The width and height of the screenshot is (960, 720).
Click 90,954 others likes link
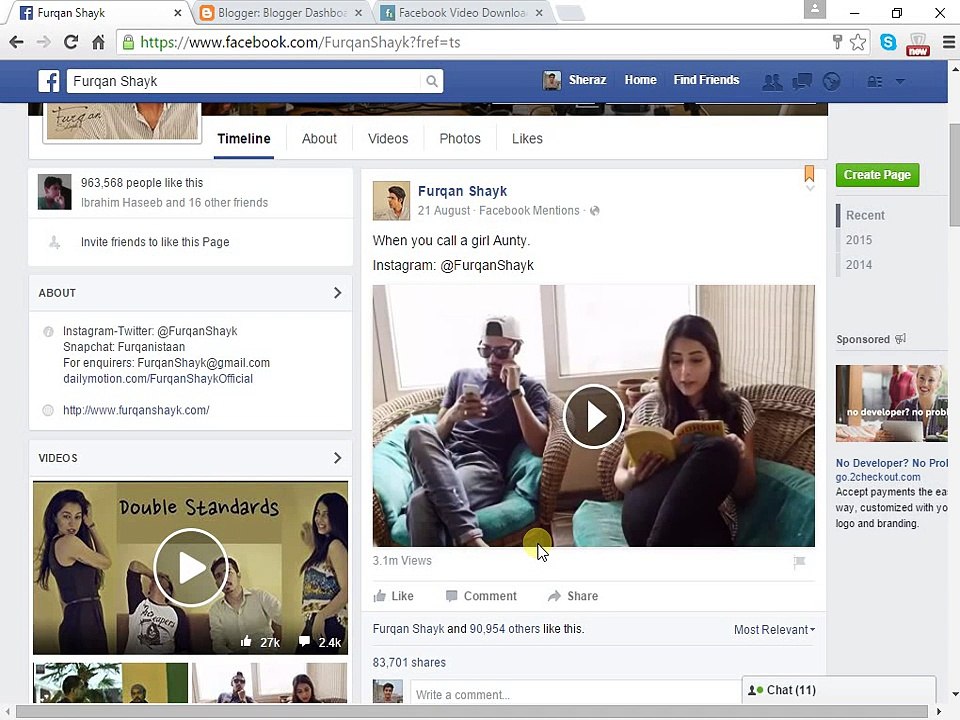(506, 629)
